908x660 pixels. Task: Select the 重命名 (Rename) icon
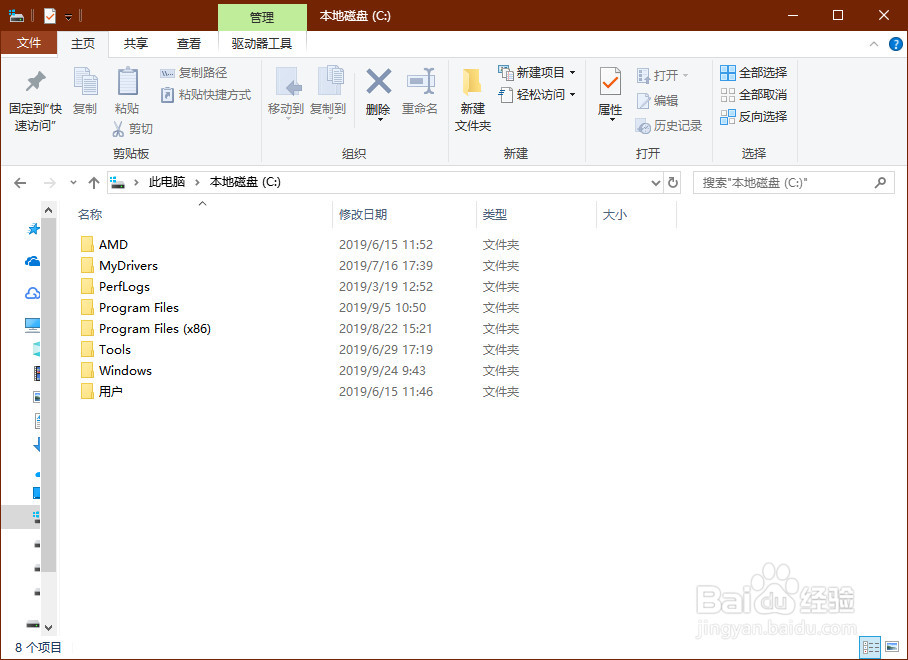click(420, 90)
